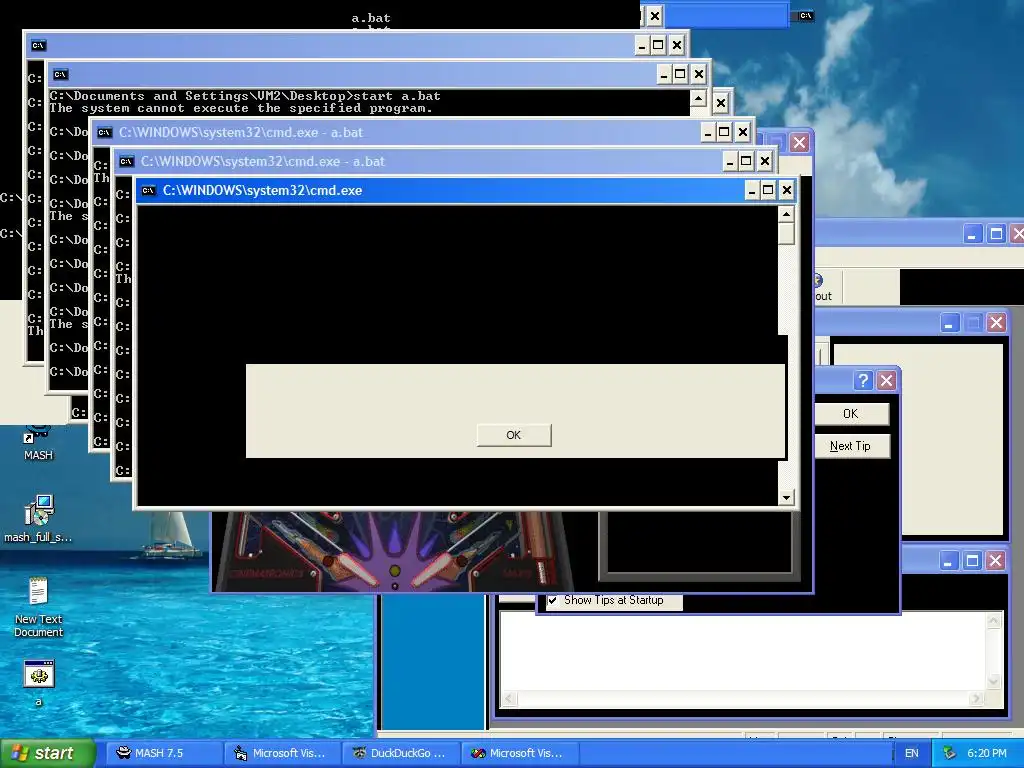1024x768 pixels.
Task: Click the 6:20 PM clock
Action: point(987,753)
